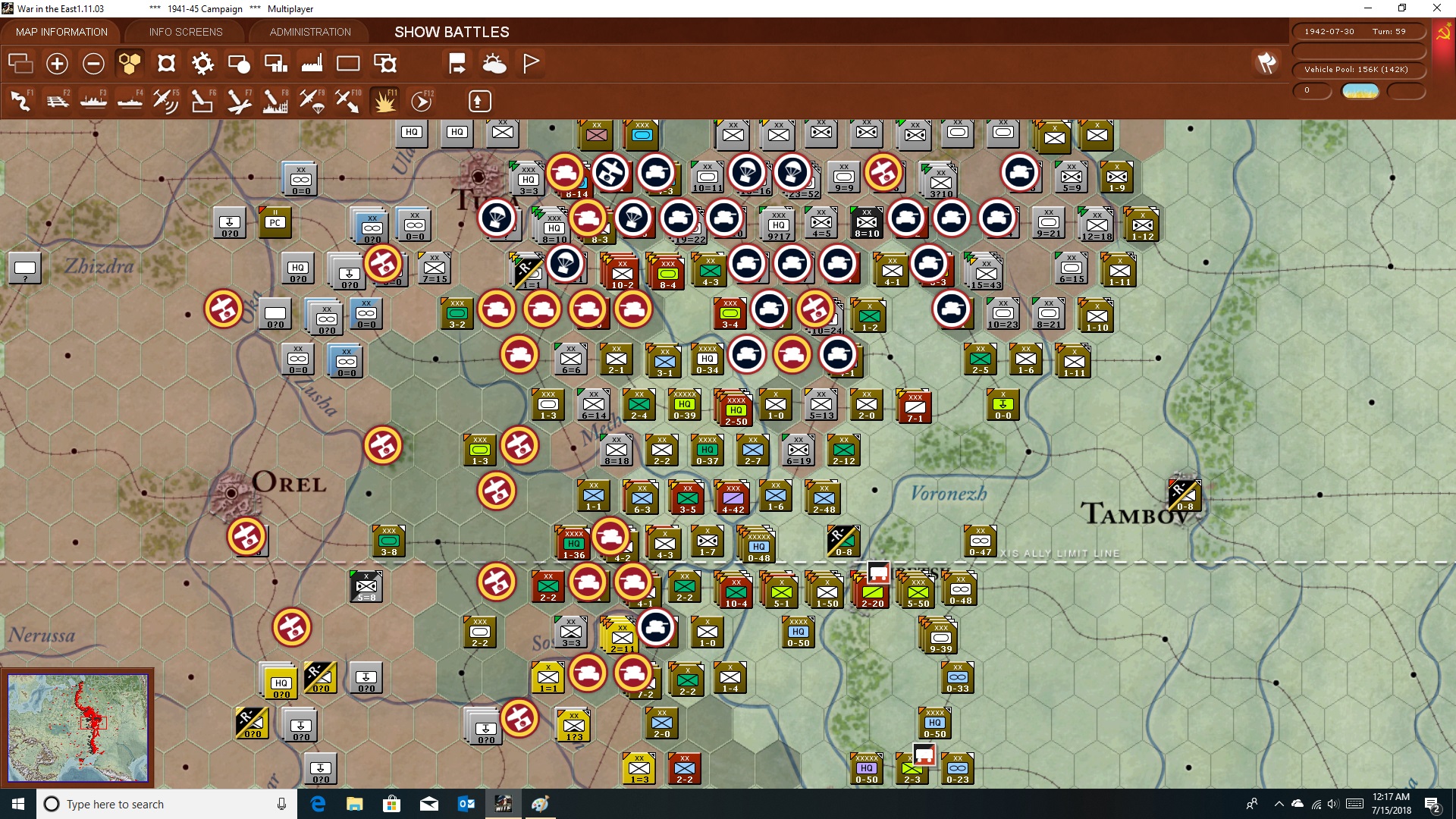The width and height of the screenshot is (1456, 819).
Task: Select the unit stack labeled 9-39
Action: (x=940, y=637)
